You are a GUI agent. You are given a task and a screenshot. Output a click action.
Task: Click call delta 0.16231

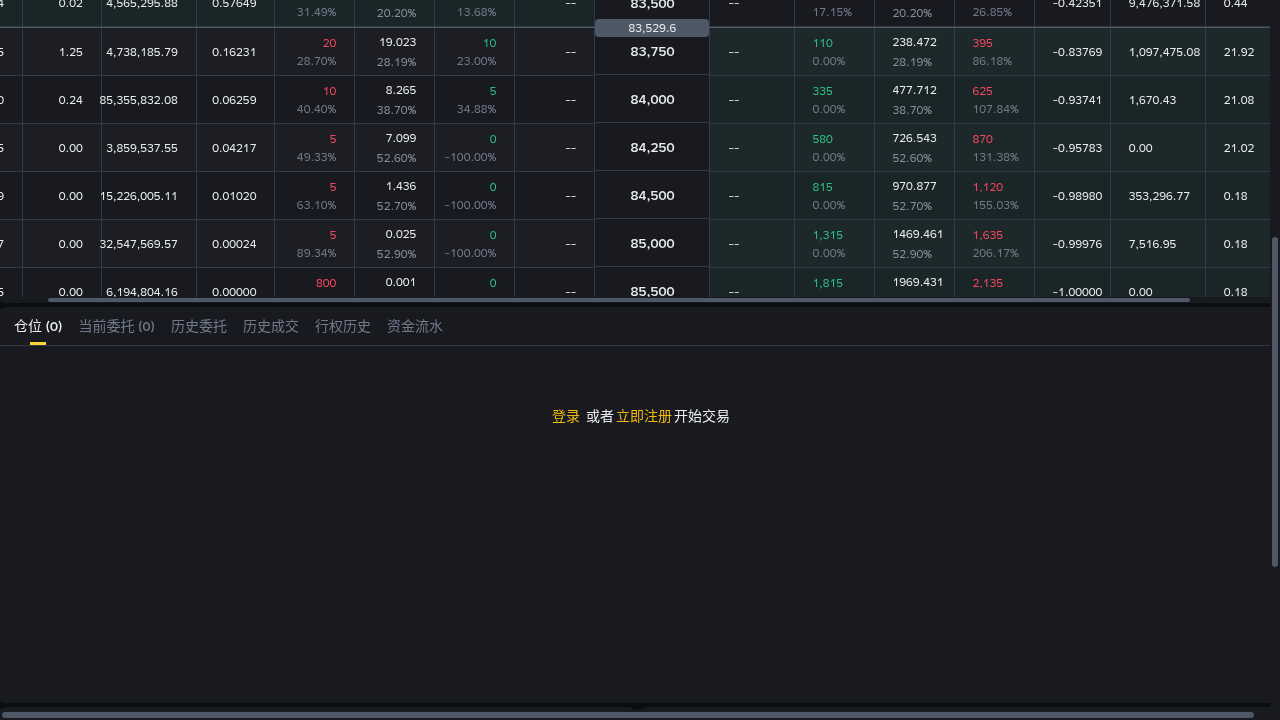[x=234, y=52]
